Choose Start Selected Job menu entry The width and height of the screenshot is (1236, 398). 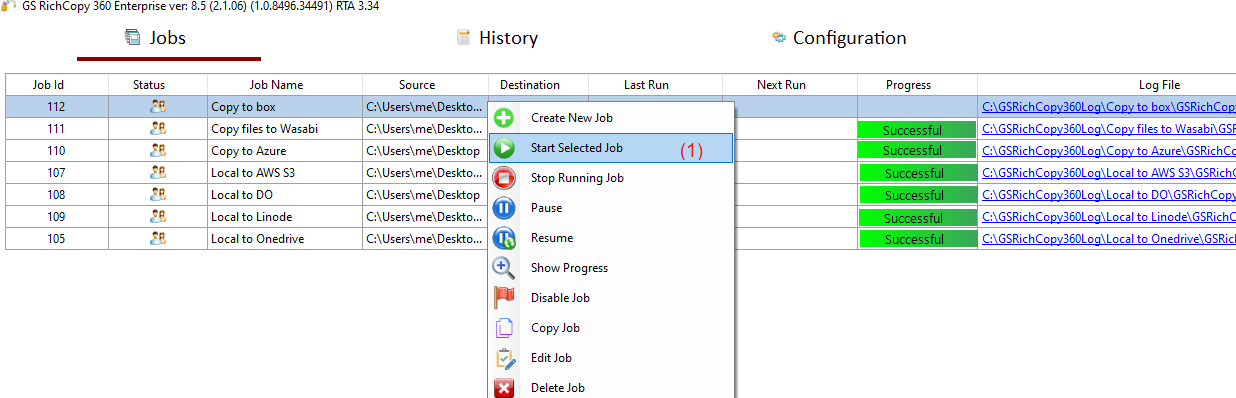coord(611,148)
